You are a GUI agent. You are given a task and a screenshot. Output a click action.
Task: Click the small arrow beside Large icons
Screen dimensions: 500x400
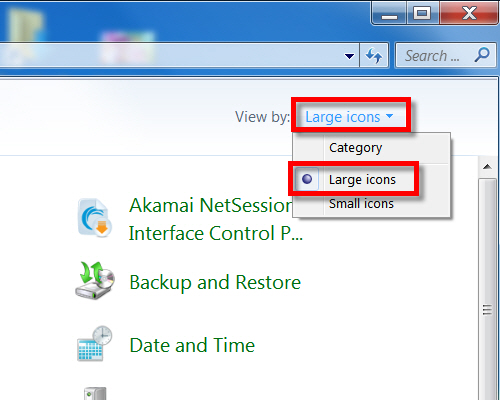pyautogui.click(x=389, y=116)
